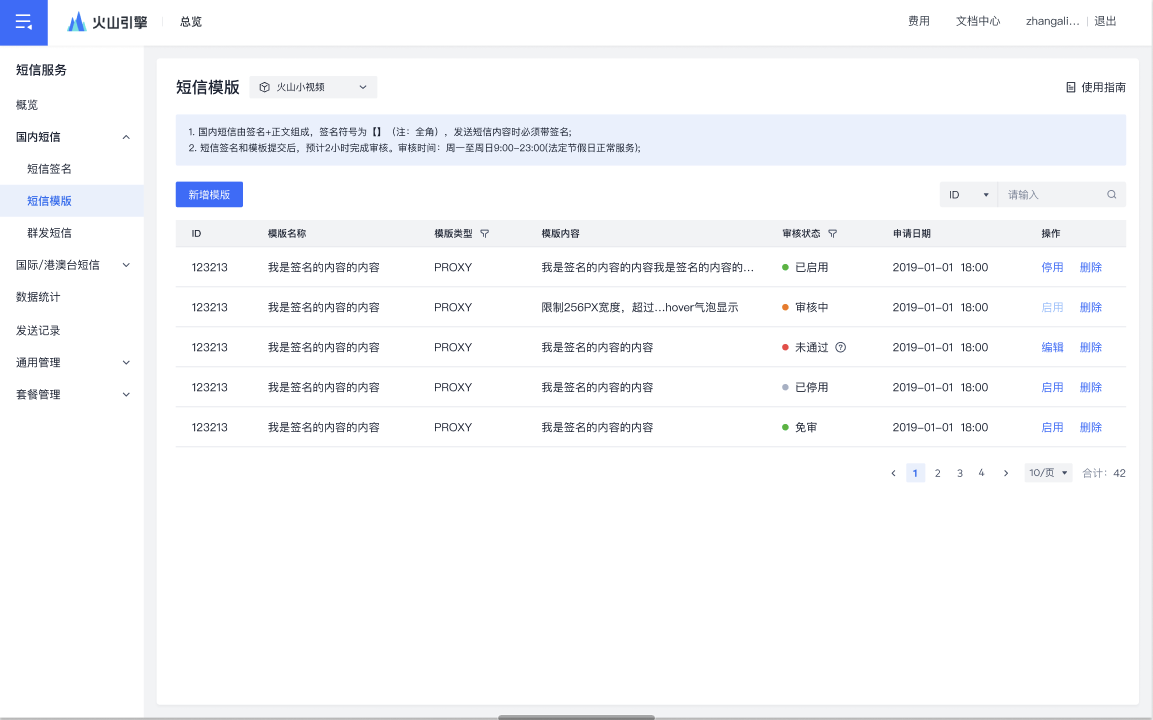Click the 已启用 status cell

[805, 268]
